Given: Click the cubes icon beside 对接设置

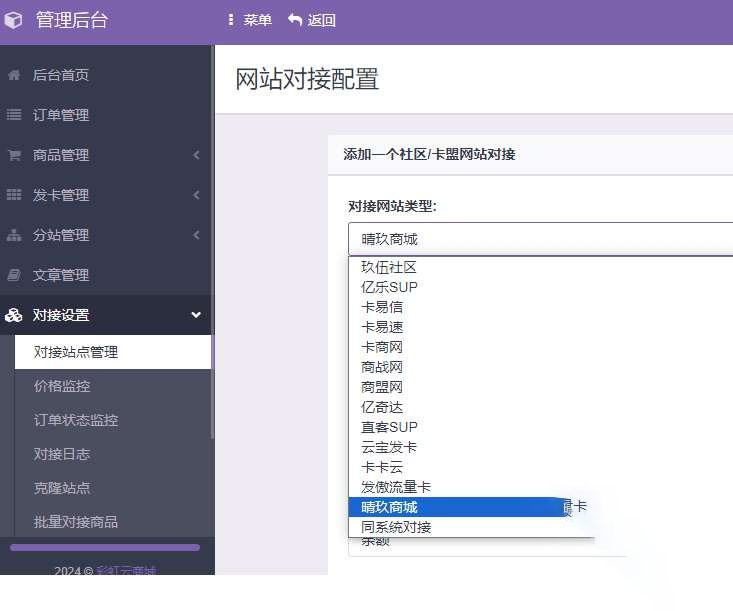Looking at the screenshot, I should 14,315.
